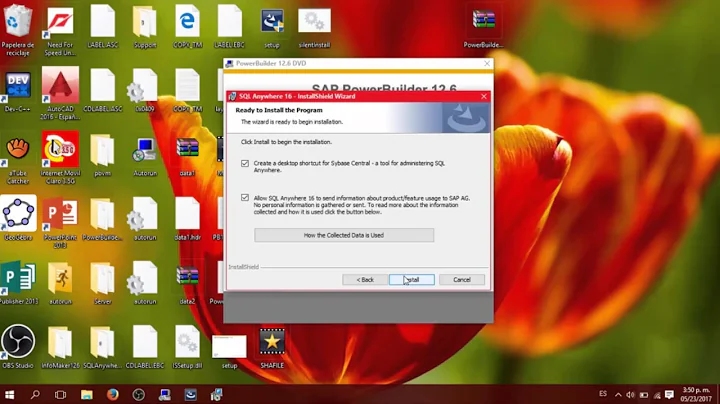
Task: Select the autorun folder with running figure
Action: (x=60, y=283)
